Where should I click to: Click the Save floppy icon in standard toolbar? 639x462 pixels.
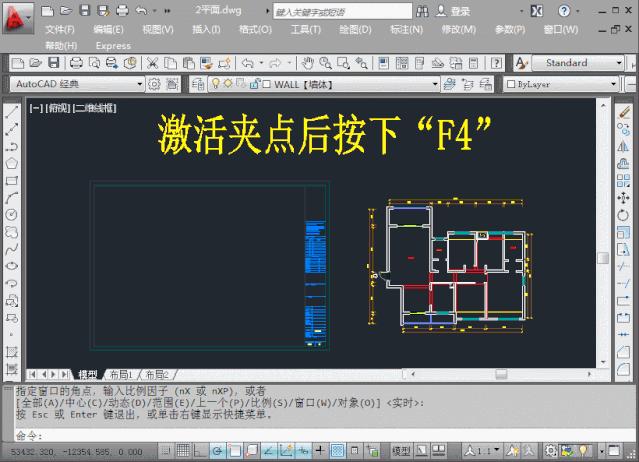[53, 63]
